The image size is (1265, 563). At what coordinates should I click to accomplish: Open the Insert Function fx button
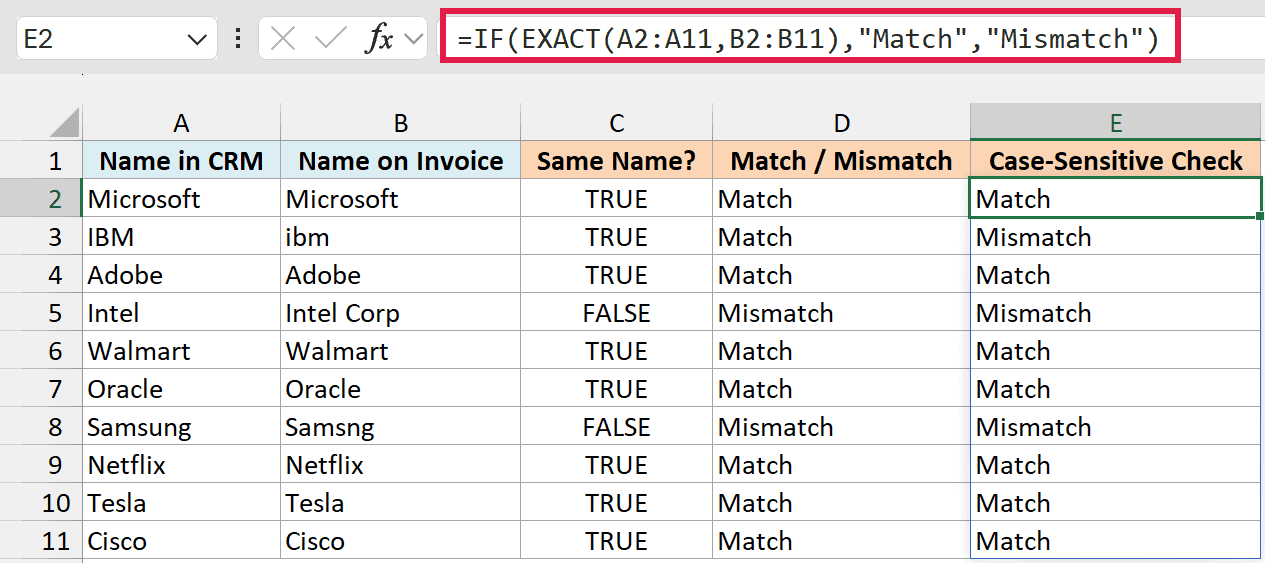click(378, 39)
